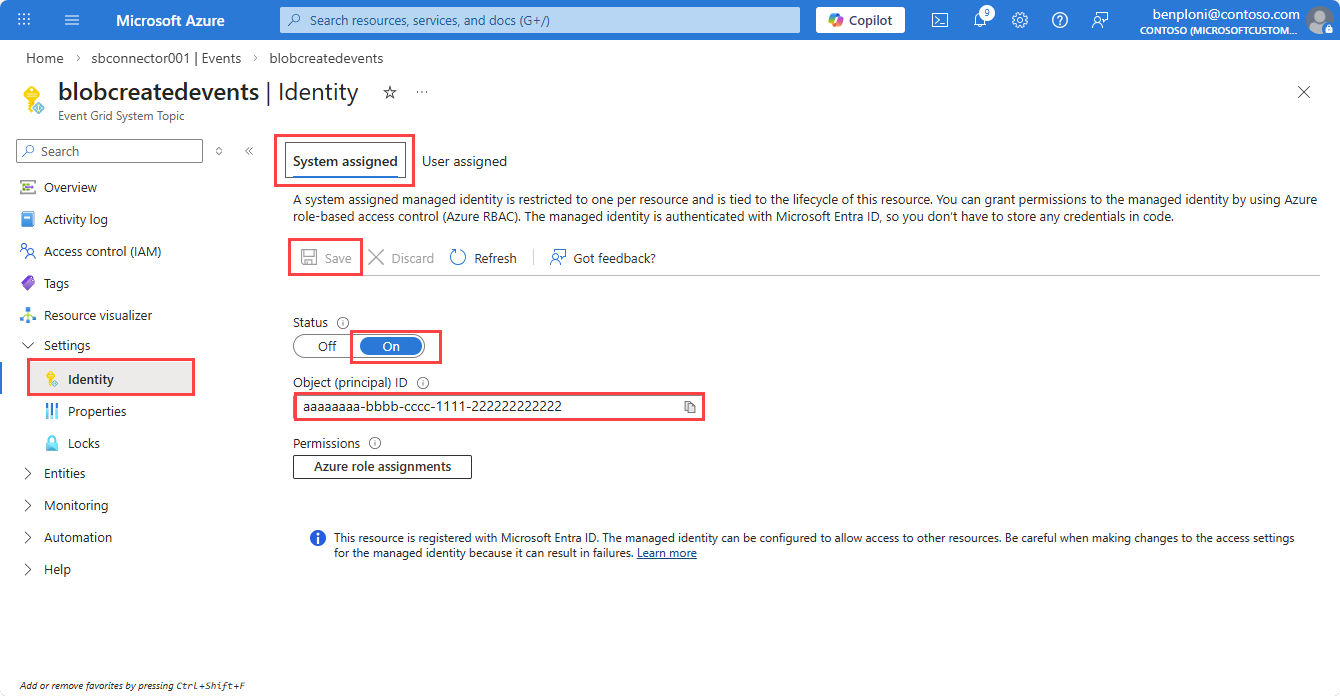Set Status toggle to On

point(391,346)
